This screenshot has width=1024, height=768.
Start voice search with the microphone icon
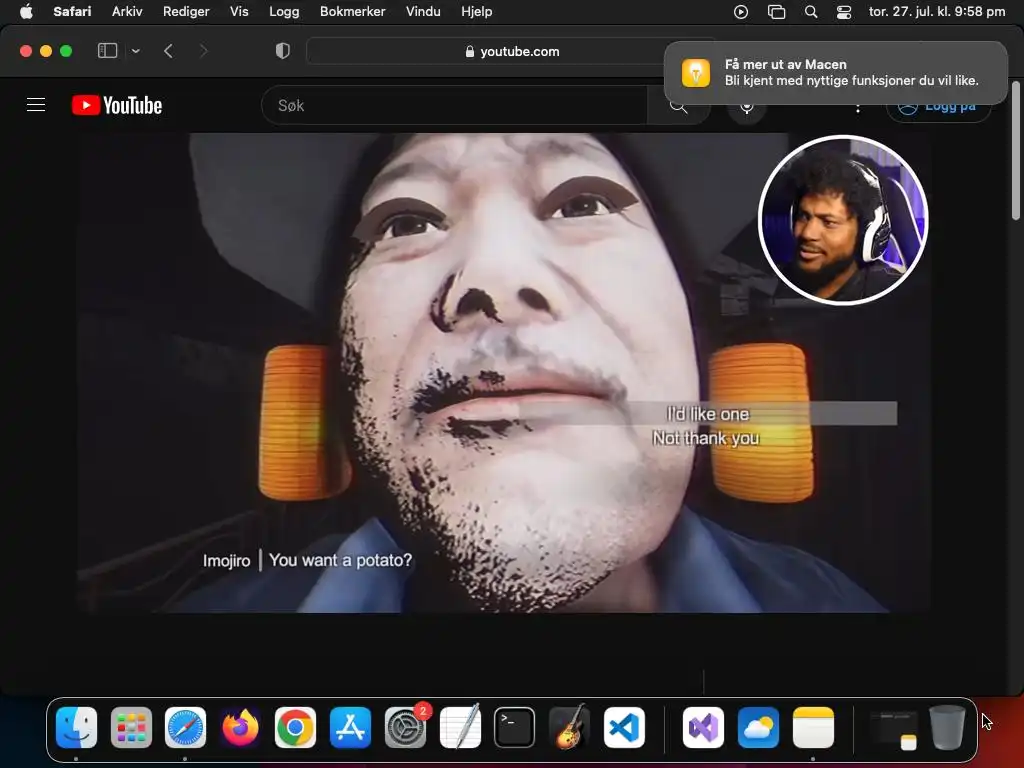746,106
